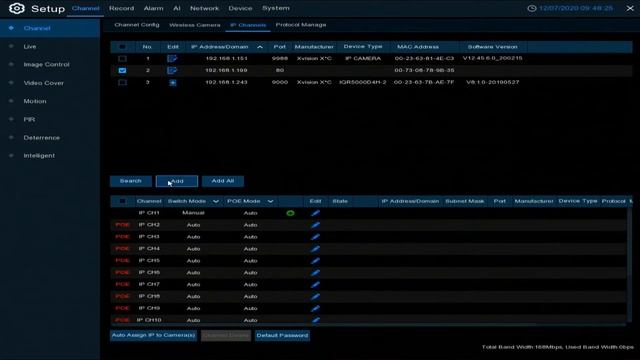Open the Record menu
Screen dimensions: 640x360
tap(121, 8)
